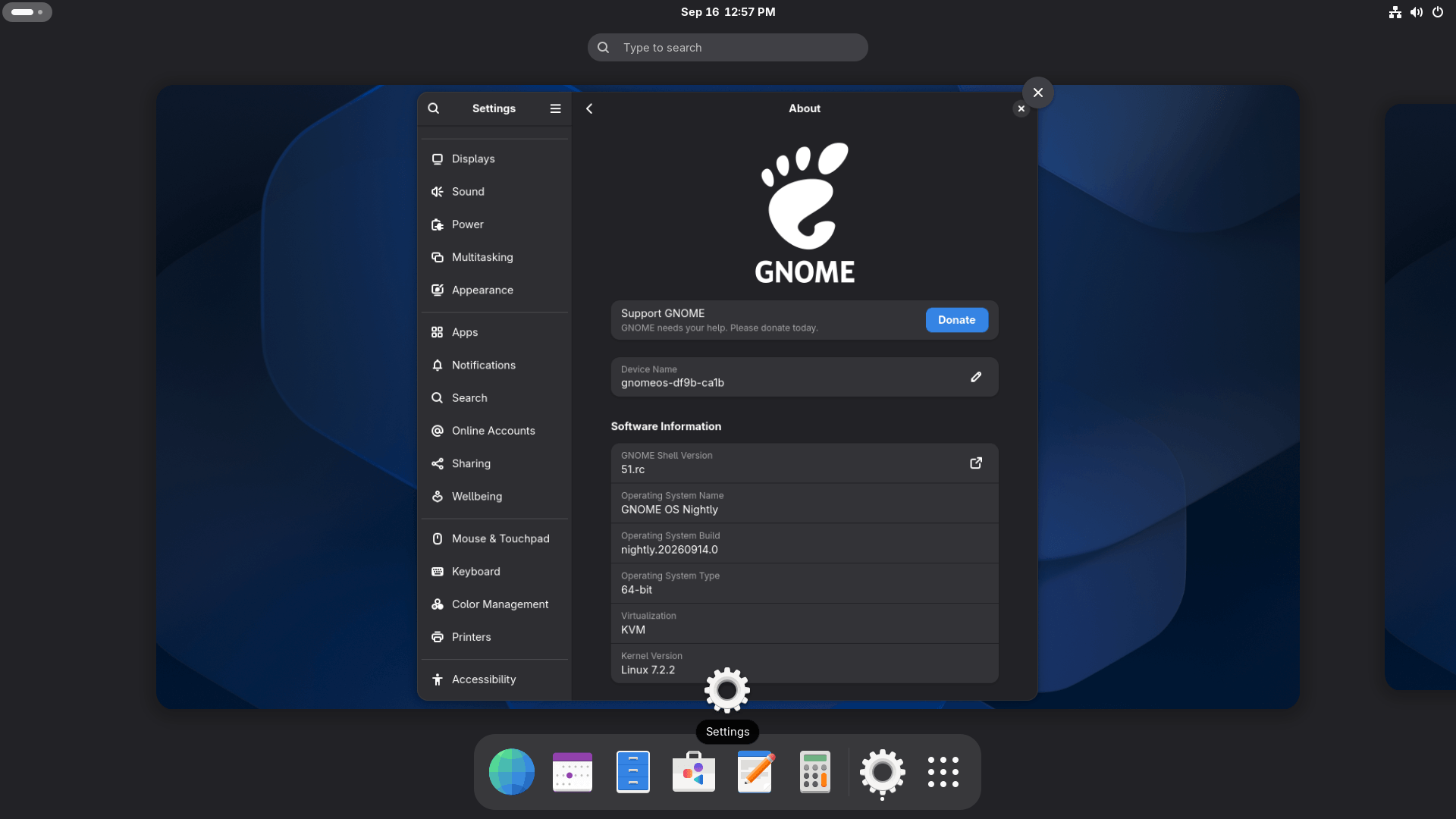Open GNOME Shell Version external link icon
This screenshot has width=1456, height=819.
pyautogui.click(x=976, y=463)
